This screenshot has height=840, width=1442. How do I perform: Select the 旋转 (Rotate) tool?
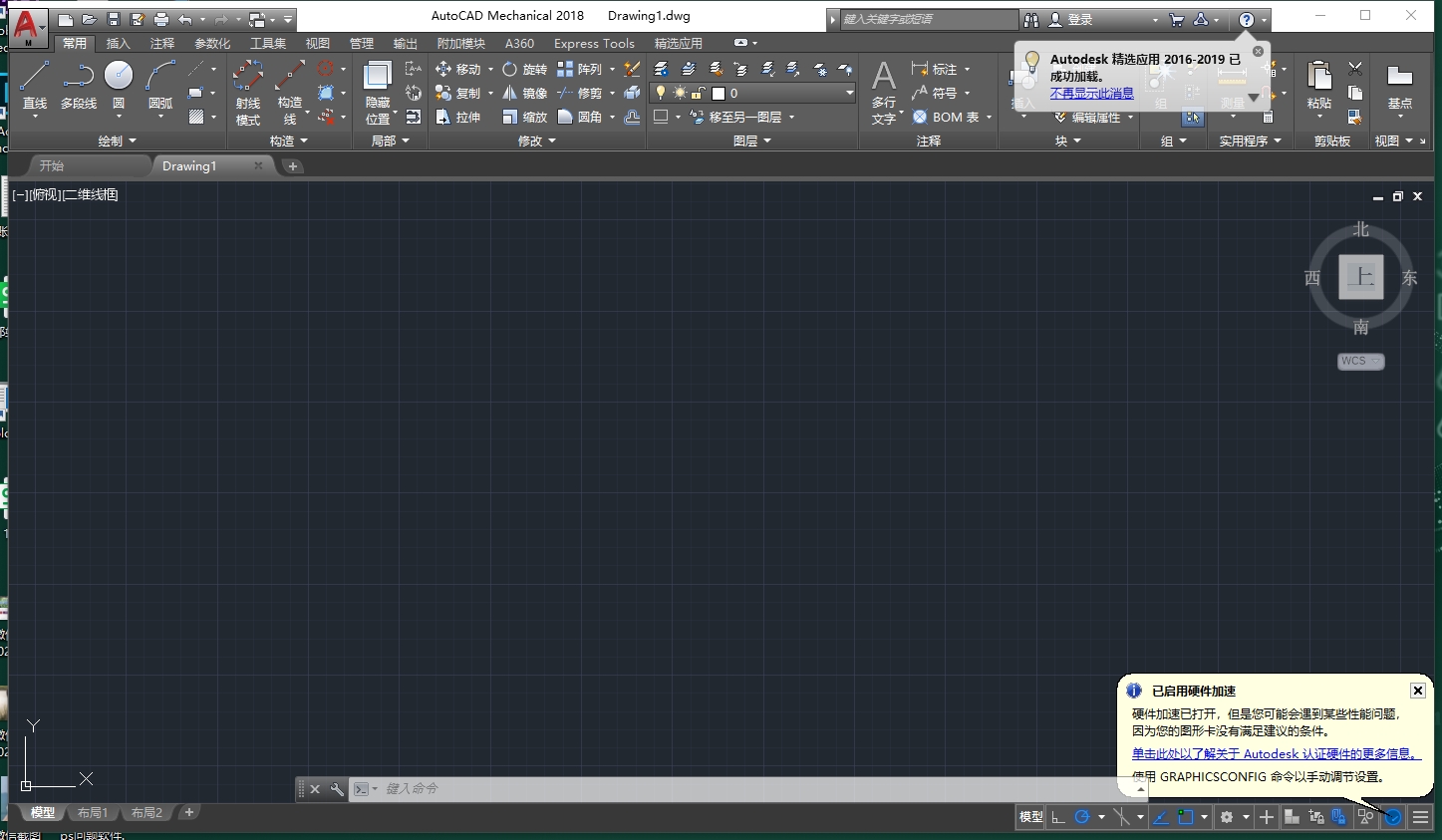524,69
